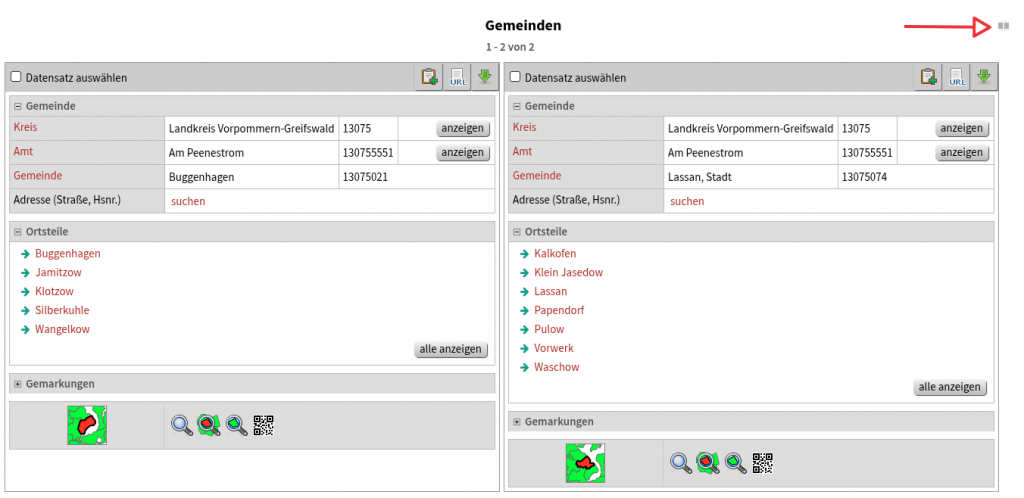Click magnifier with green polygon in Lassan record

pyautogui.click(x=735, y=462)
